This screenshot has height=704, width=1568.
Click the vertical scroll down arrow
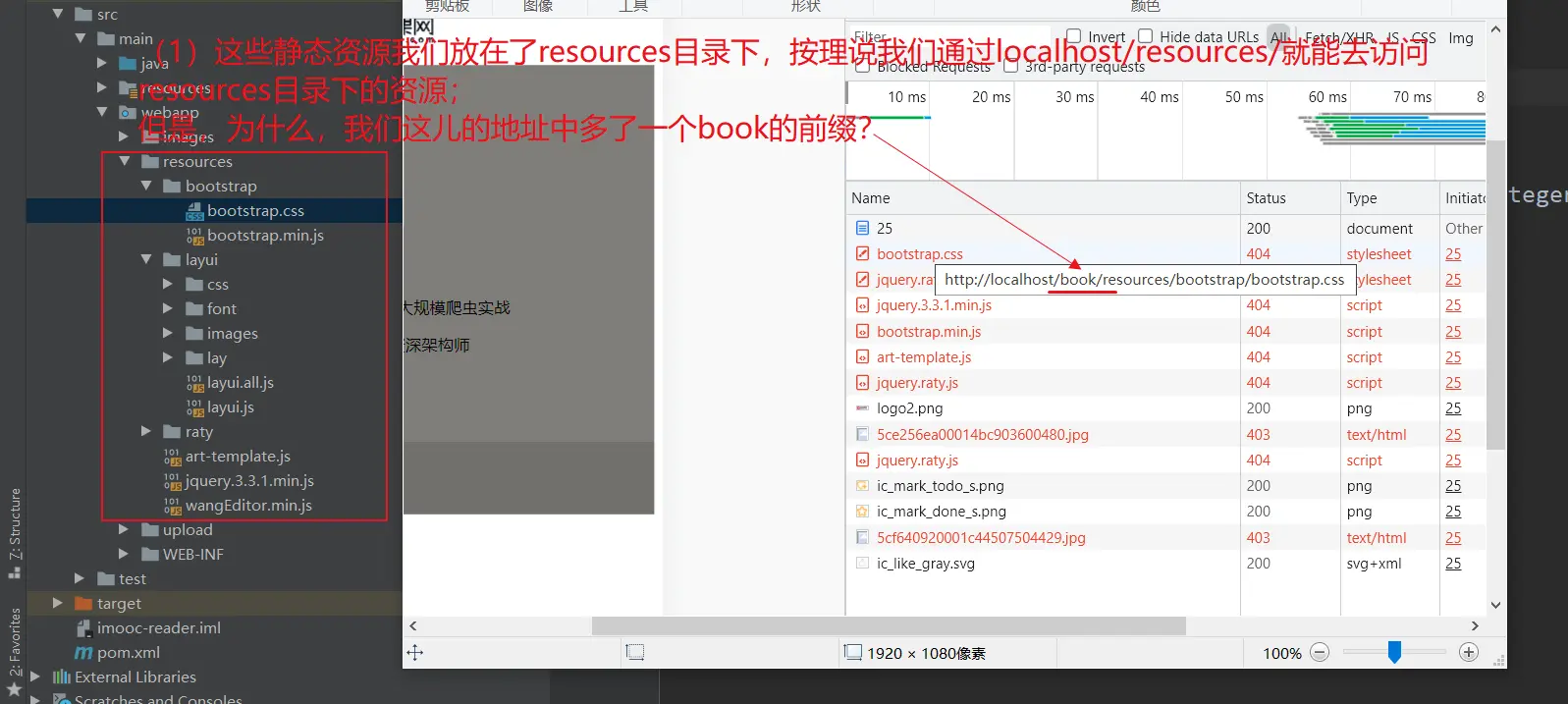coord(1495,605)
